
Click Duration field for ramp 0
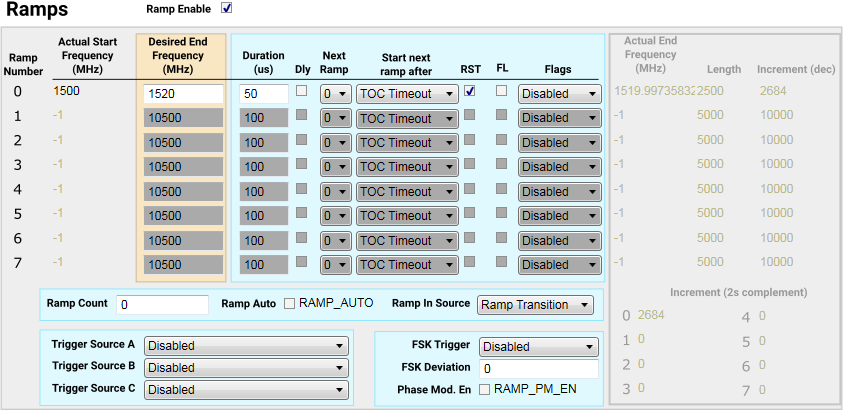coord(264,94)
